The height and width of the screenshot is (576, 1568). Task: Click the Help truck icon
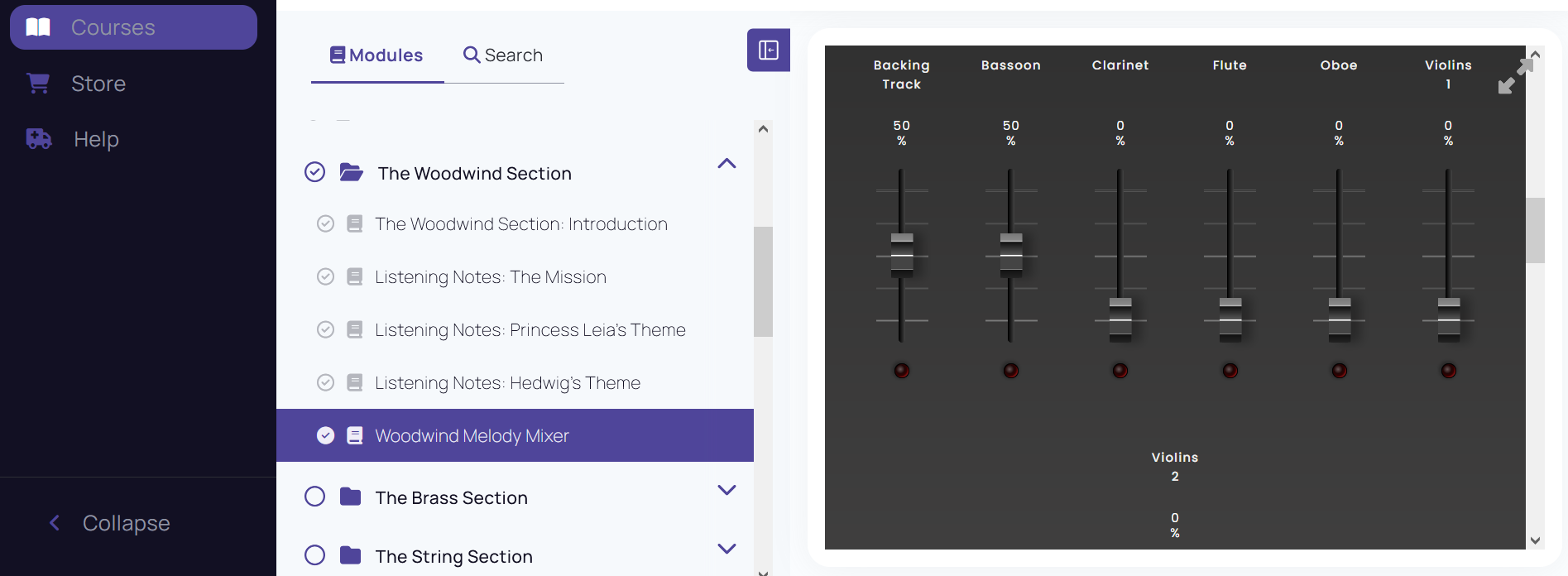click(x=39, y=139)
